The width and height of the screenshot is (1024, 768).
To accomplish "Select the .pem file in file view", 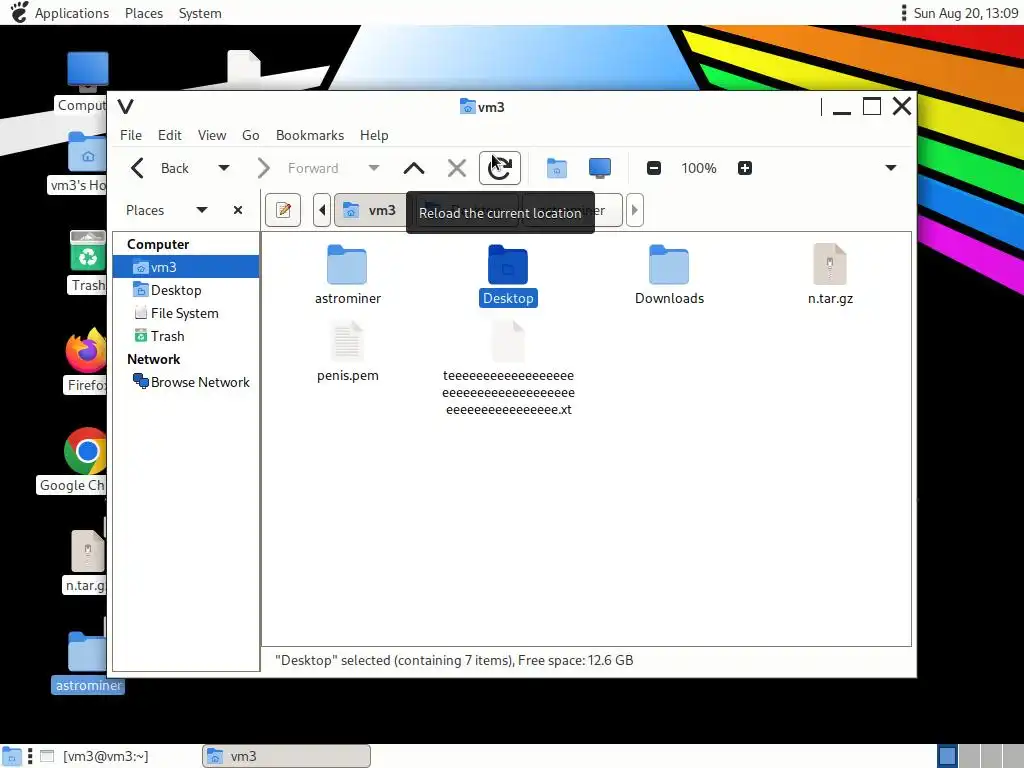I will (347, 352).
